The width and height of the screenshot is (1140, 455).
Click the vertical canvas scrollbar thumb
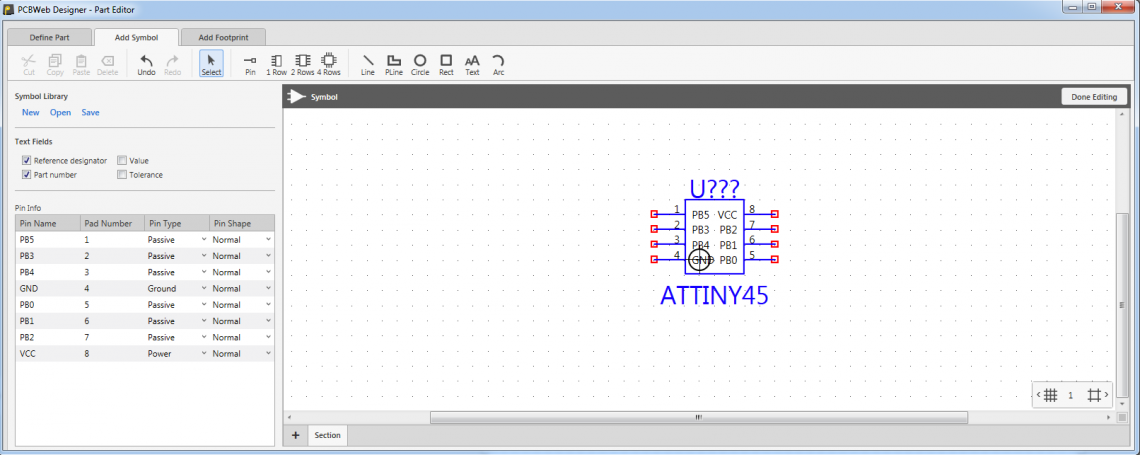(1123, 305)
